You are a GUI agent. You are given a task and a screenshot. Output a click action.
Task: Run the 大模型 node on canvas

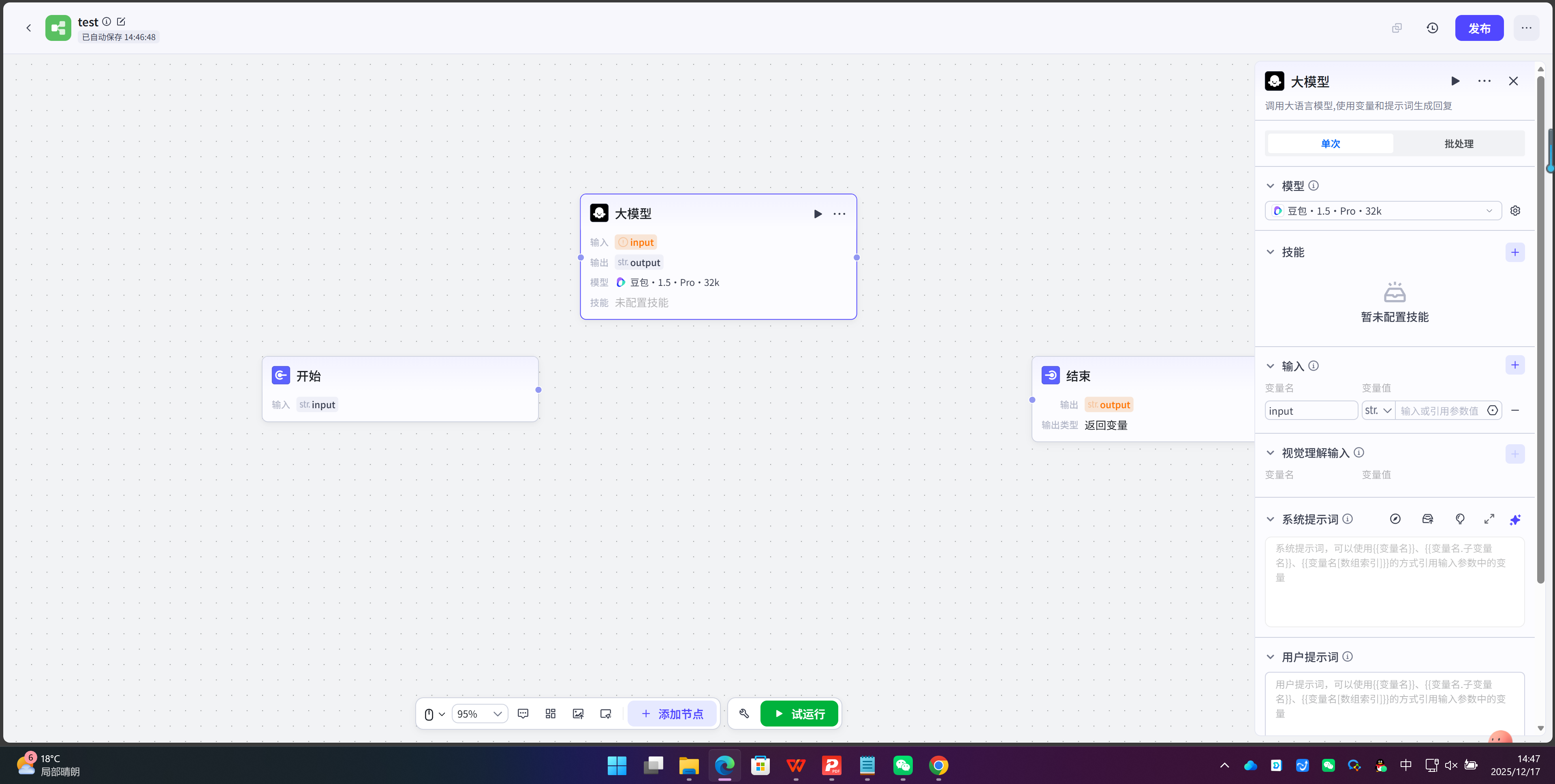(x=817, y=214)
